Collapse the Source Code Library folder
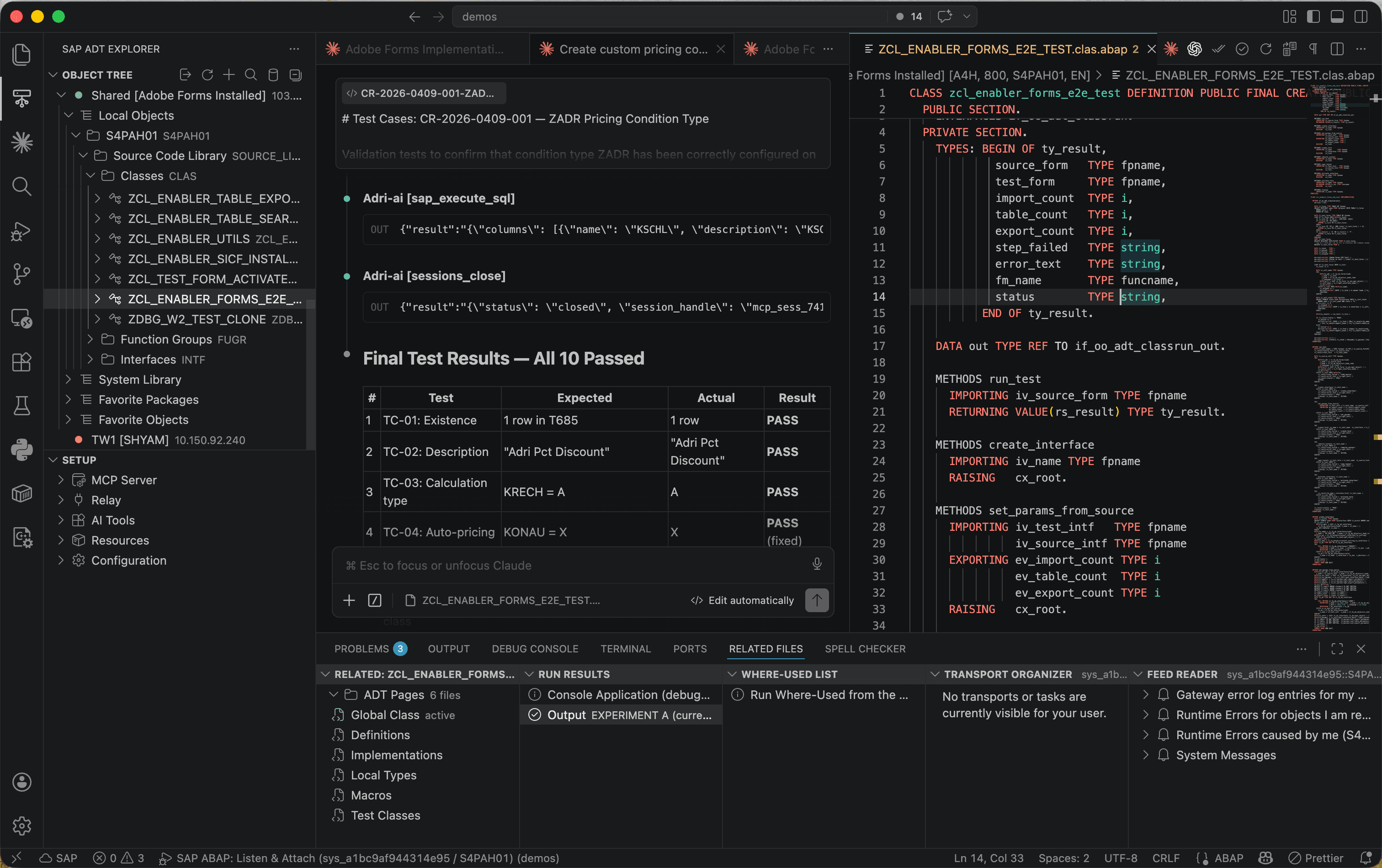1382x868 pixels. (x=83, y=155)
